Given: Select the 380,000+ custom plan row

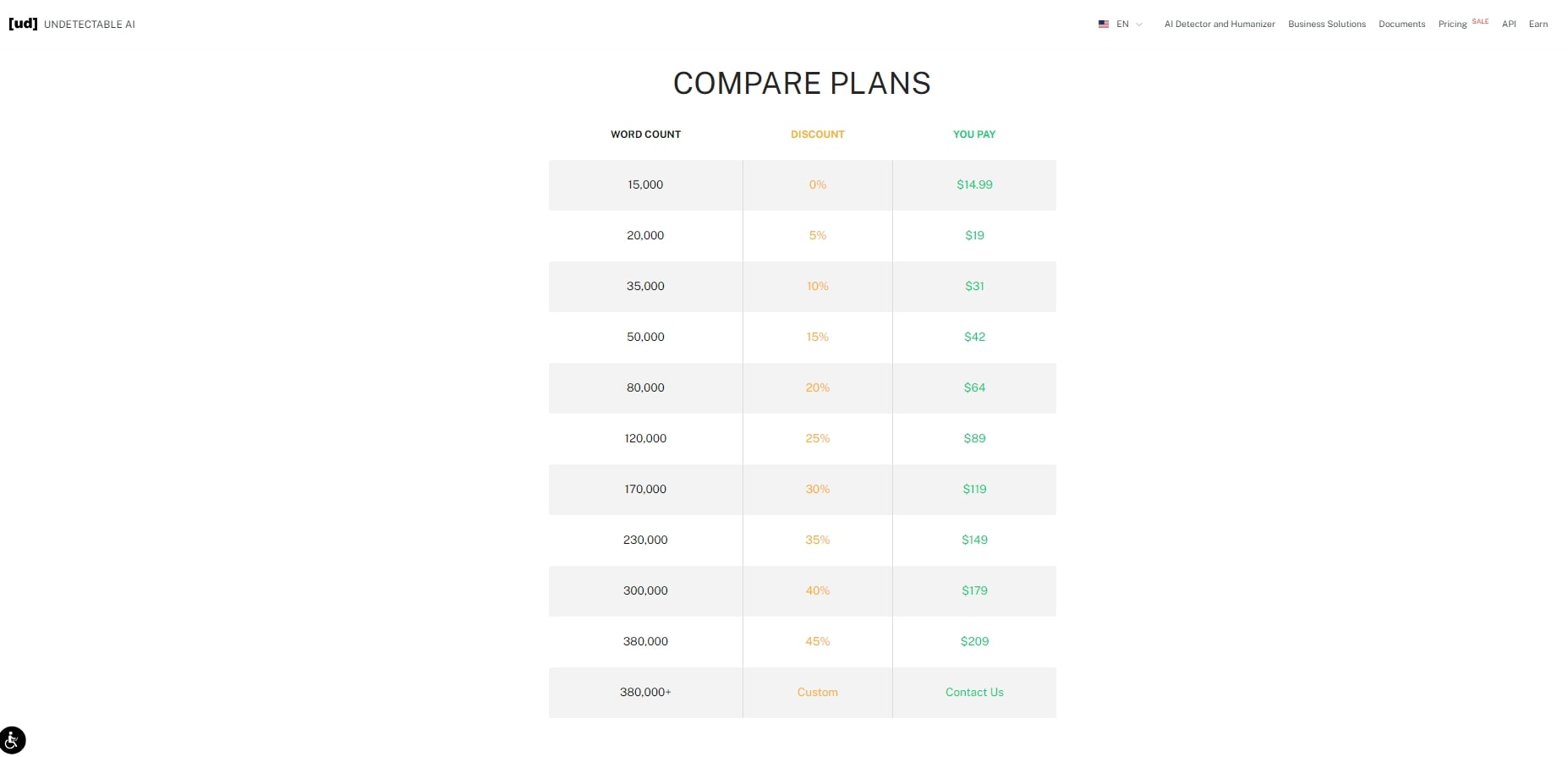Looking at the screenshot, I should click(x=645, y=692).
